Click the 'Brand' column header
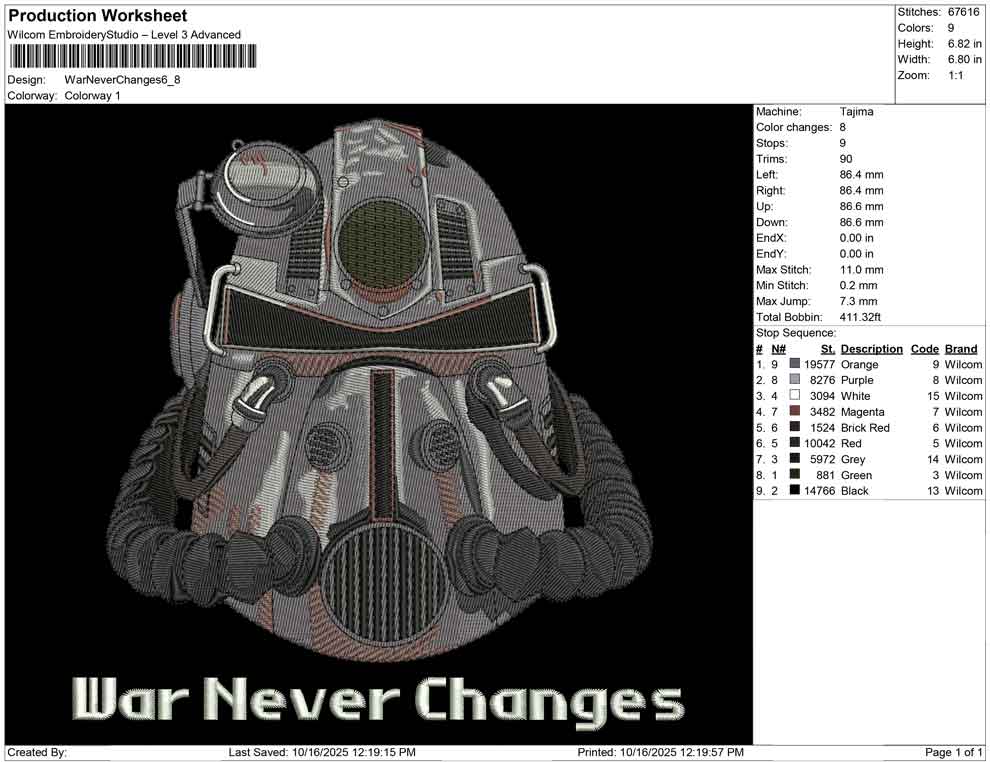The width and height of the screenshot is (990, 762). pos(961,348)
